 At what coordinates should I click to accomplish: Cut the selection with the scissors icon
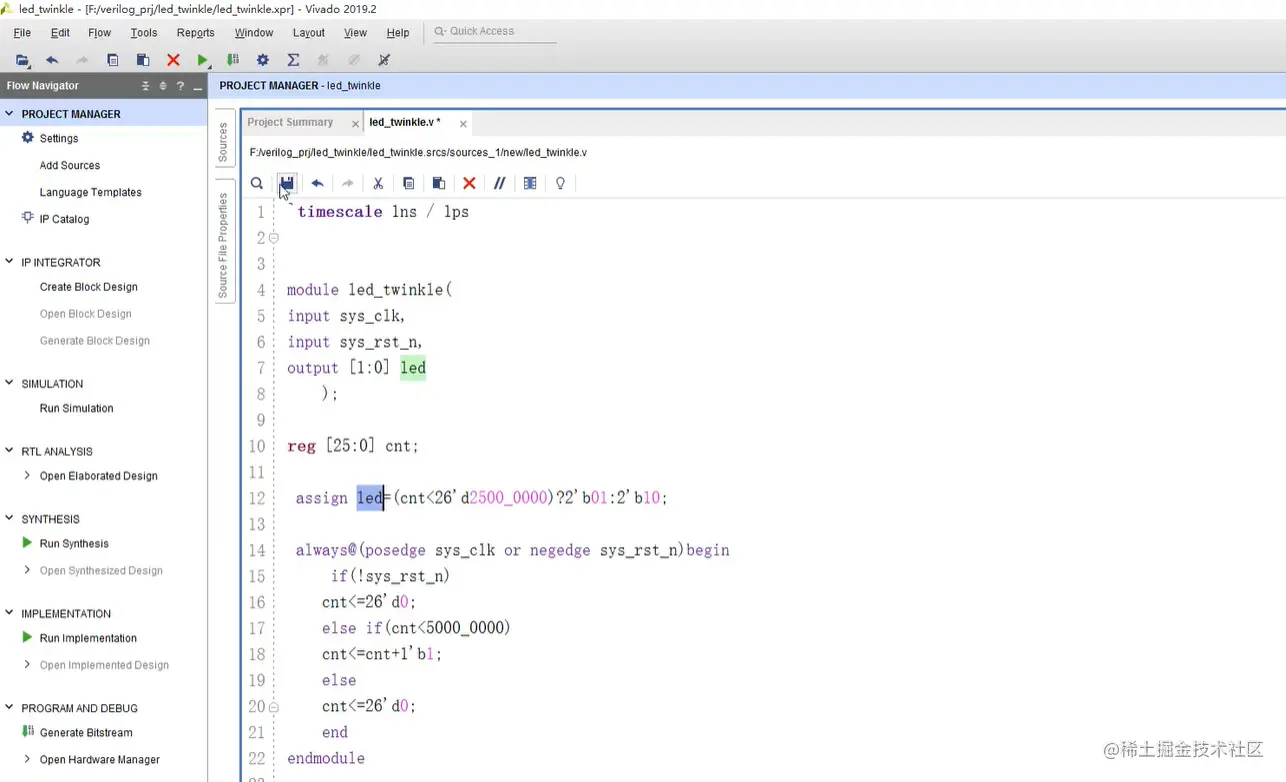point(378,183)
